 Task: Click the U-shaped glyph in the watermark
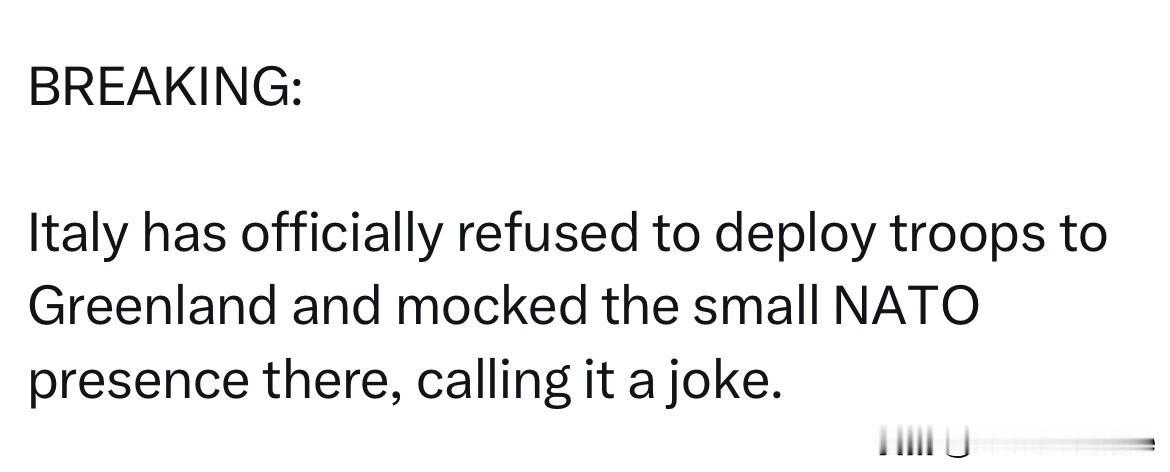pos(957,442)
